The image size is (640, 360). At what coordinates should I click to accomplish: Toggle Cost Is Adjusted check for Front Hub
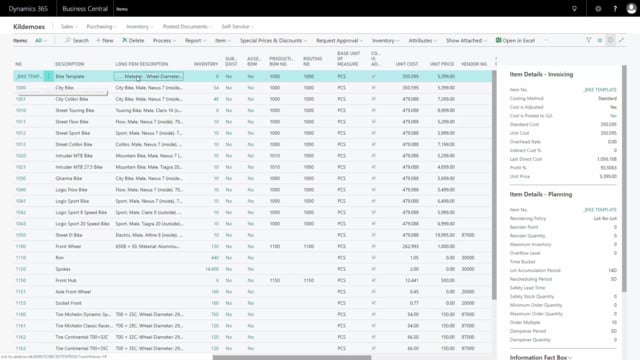click(373, 280)
